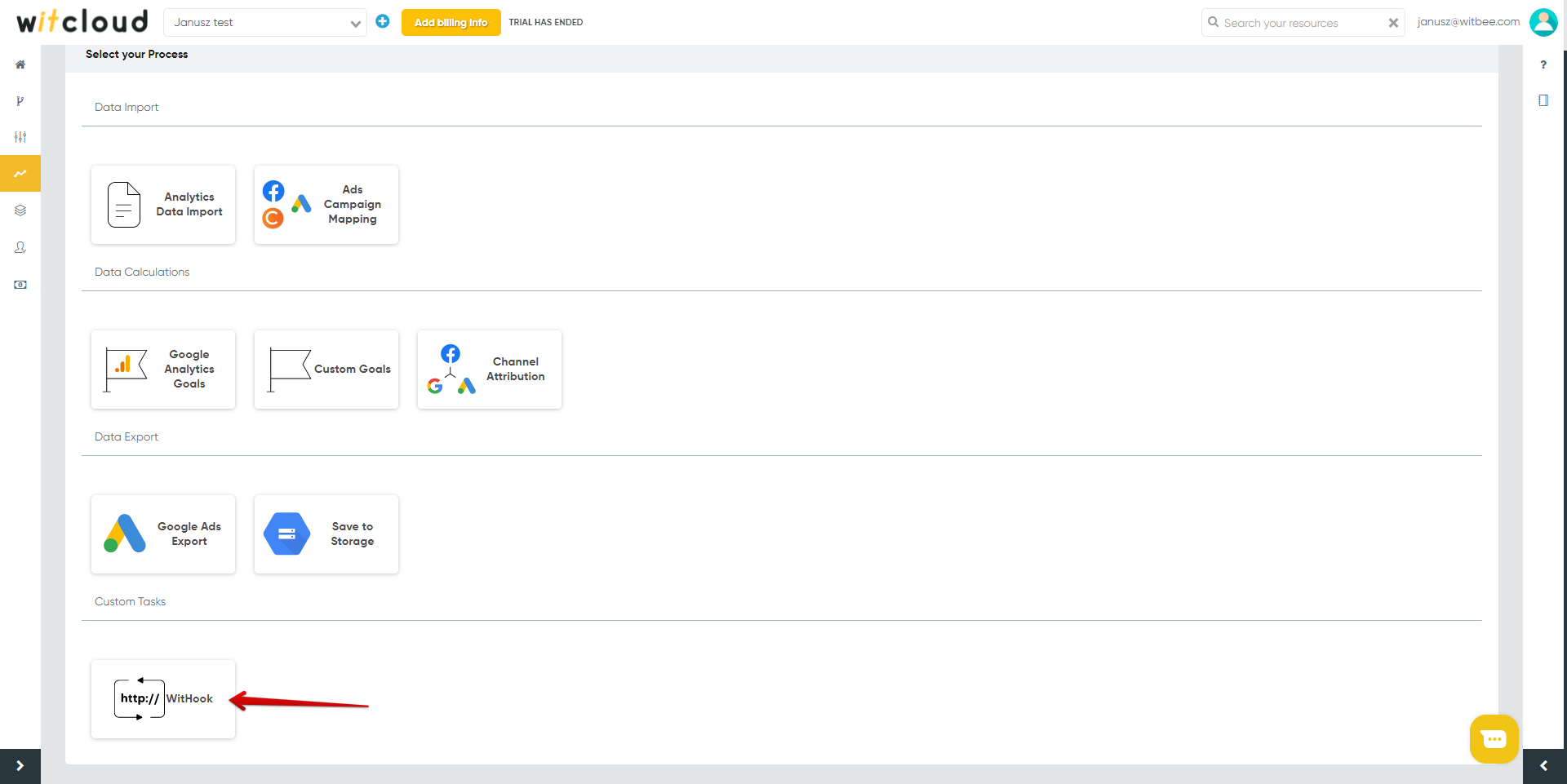Select the Custom Goals card
1567x784 pixels.
point(326,370)
